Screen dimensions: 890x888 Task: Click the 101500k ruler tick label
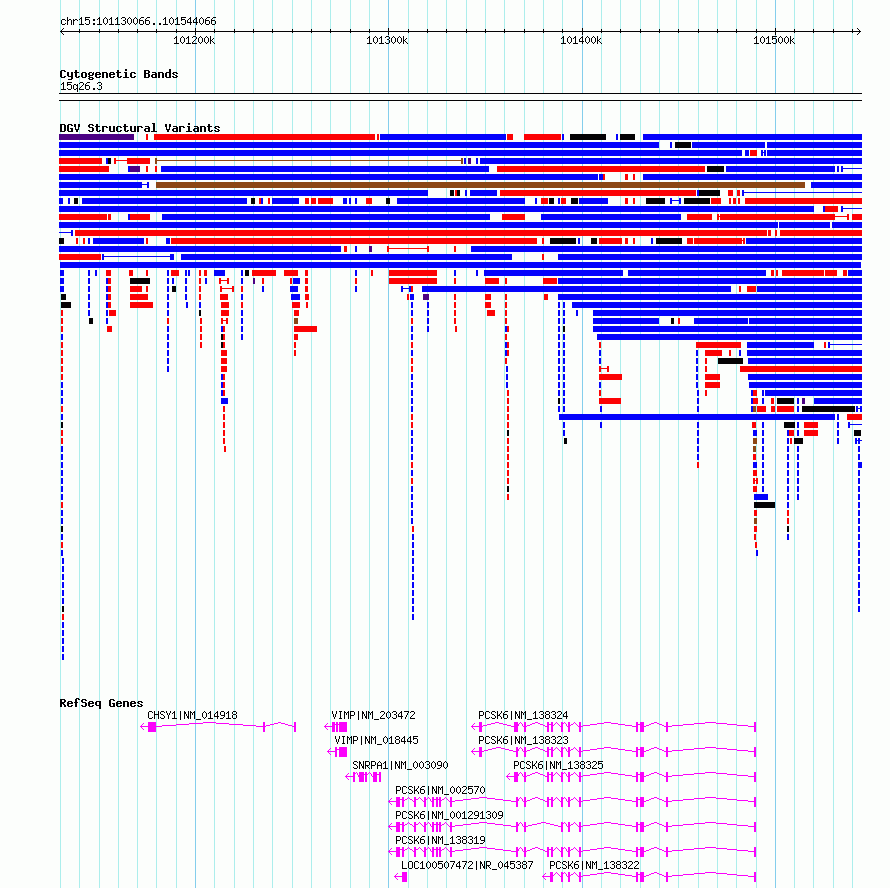774,40
